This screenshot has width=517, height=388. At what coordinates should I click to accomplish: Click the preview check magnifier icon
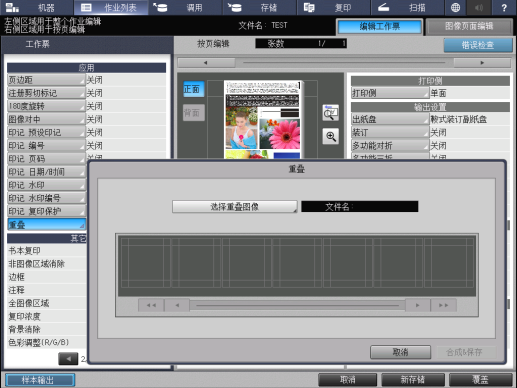331,113
